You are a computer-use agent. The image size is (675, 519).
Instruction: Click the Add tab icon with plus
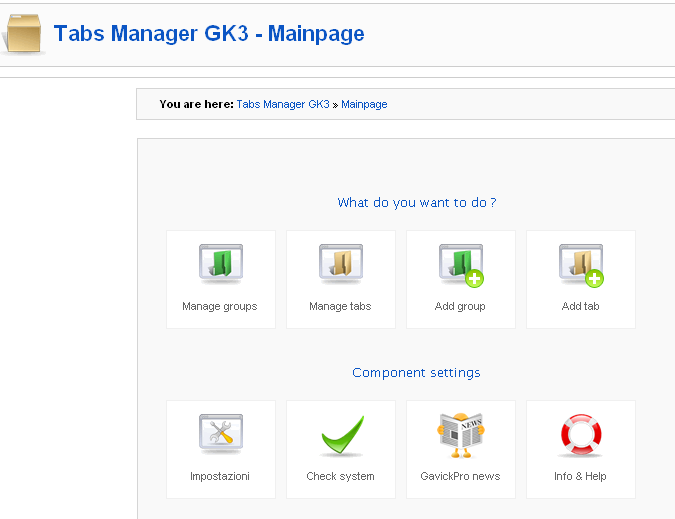pyautogui.click(x=581, y=265)
